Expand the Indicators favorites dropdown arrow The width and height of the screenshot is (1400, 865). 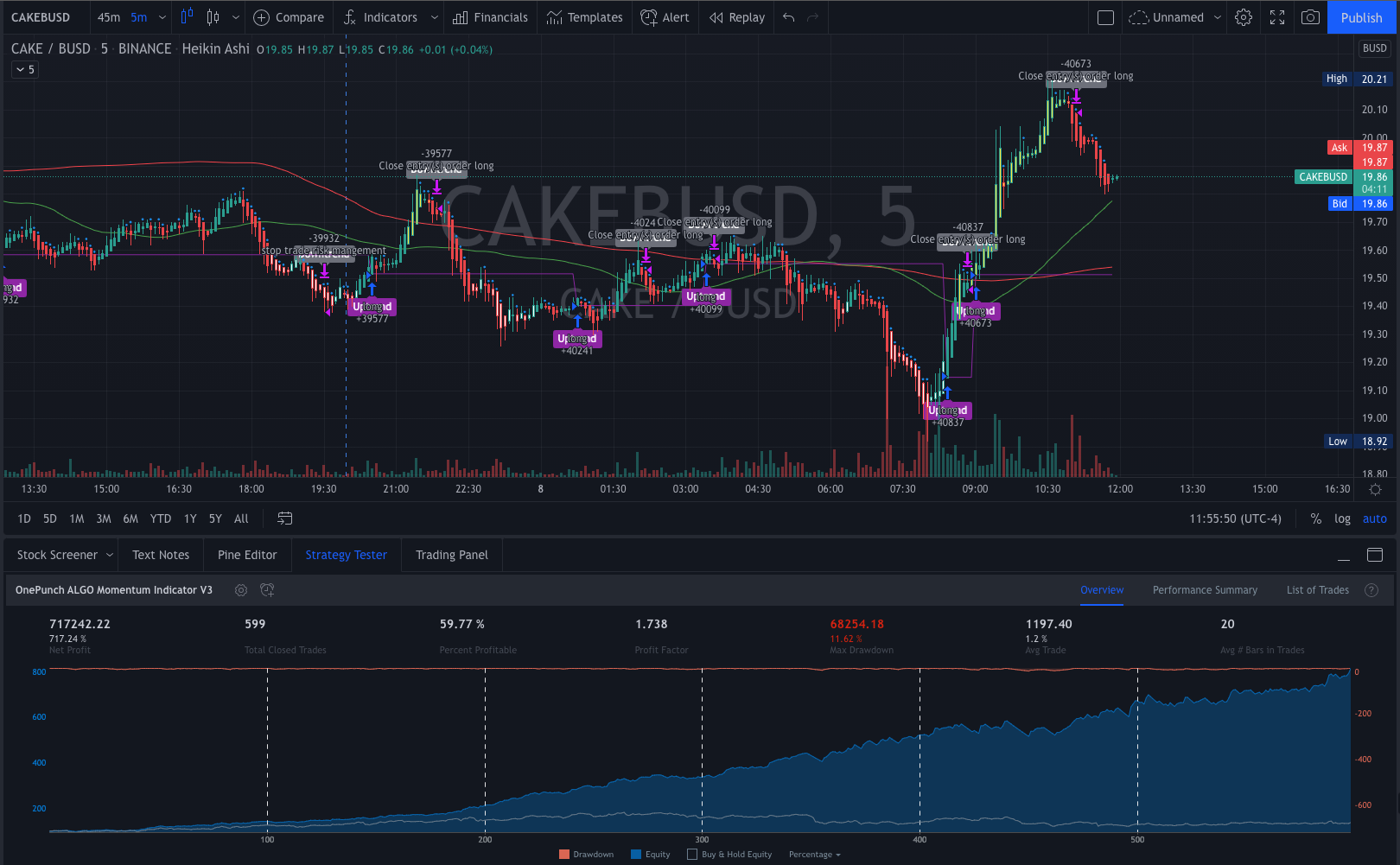pyautogui.click(x=434, y=17)
